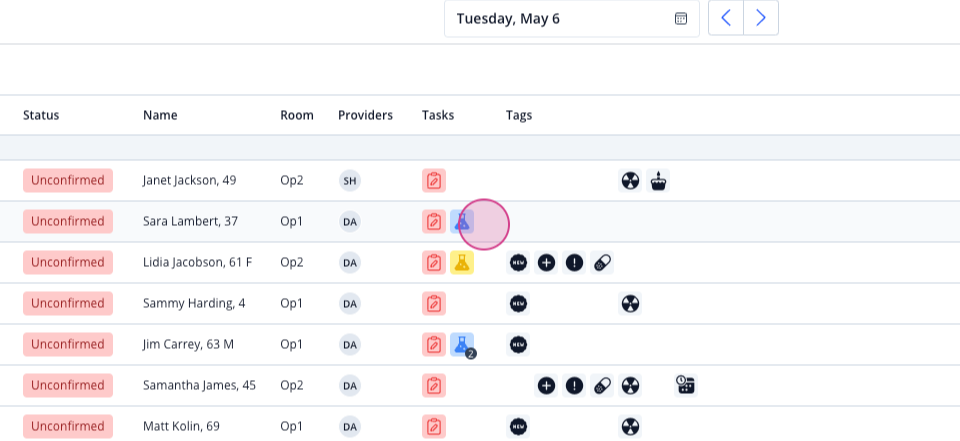Click the Tuesday, May 6 date field

pos(572,18)
